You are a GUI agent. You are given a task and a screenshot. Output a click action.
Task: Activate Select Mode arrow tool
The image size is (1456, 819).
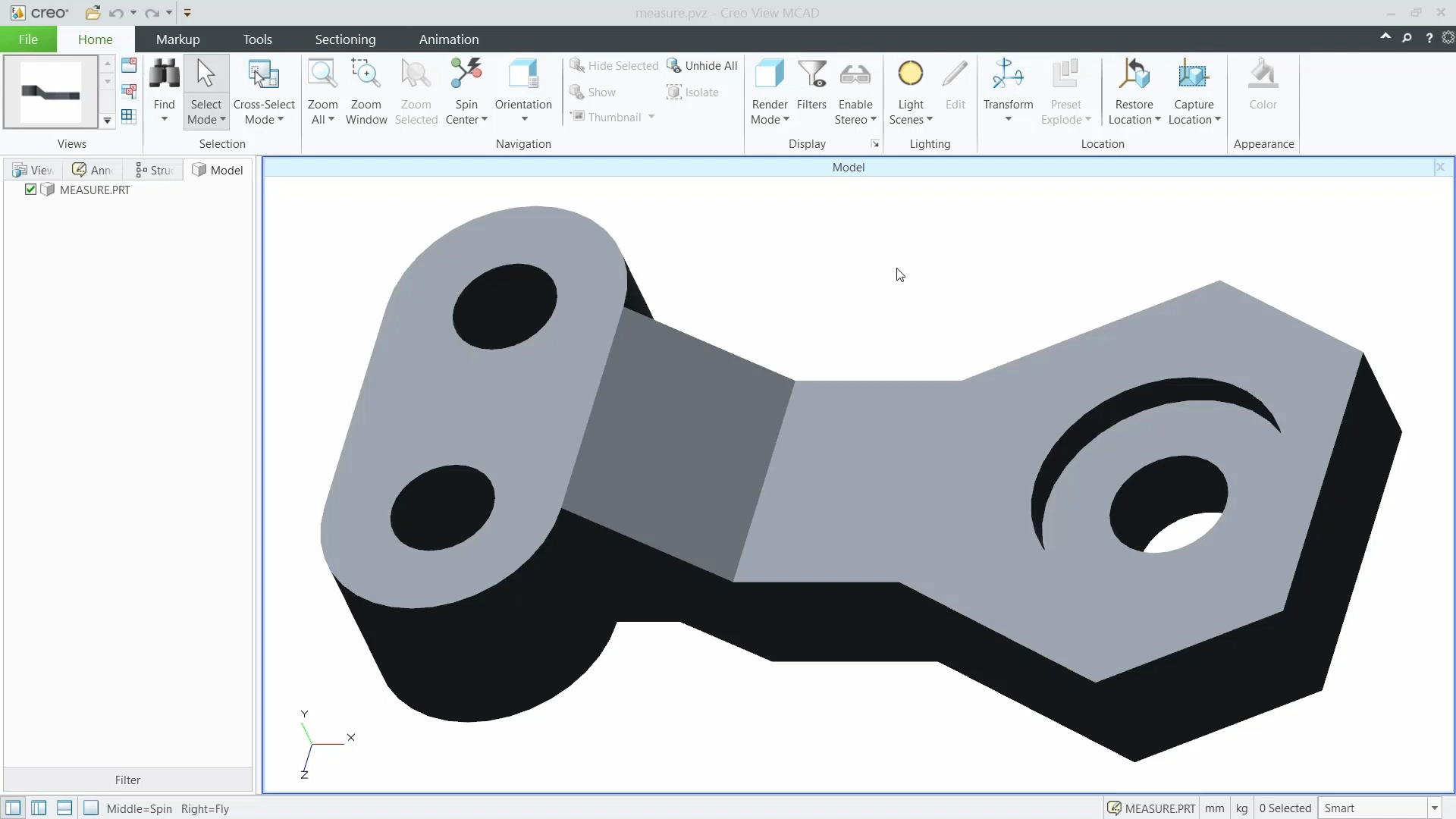click(x=206, y=75)
